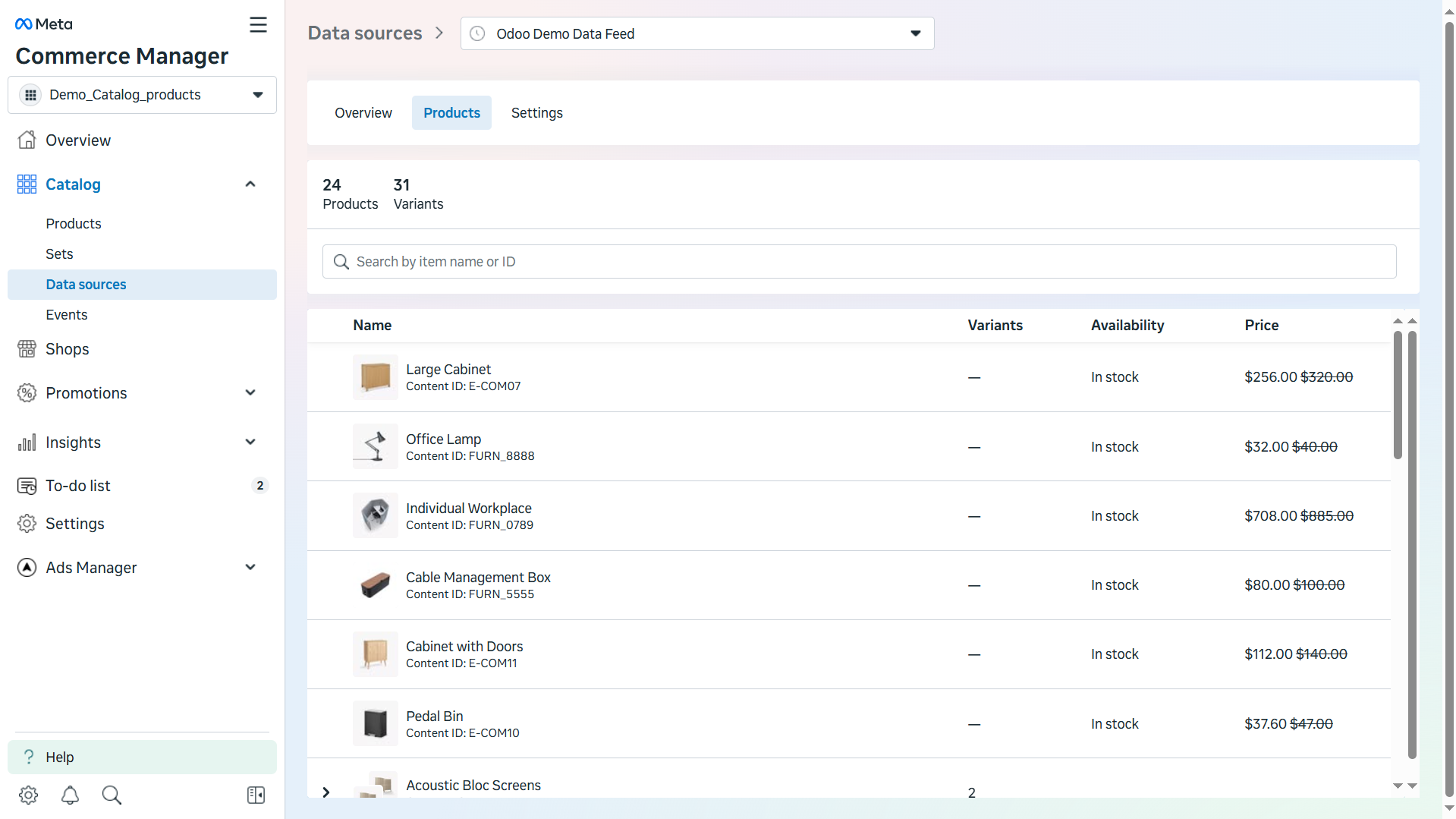Screen dimensions: 1456x819
Task: Click Content ID: FURN_0789 text
Action: pos(470,524)
